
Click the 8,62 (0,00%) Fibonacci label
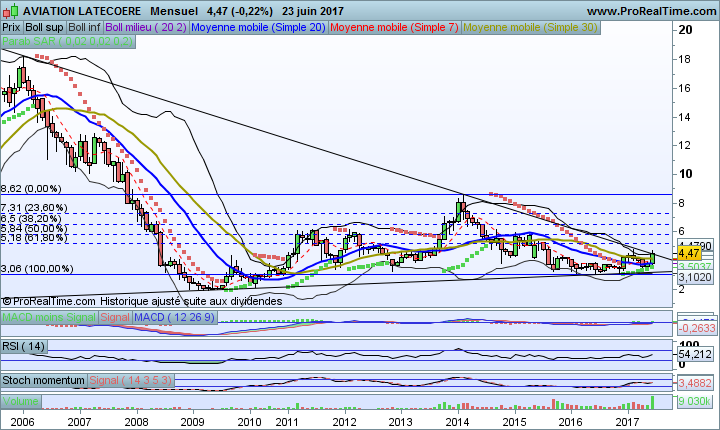click(31, 189)
